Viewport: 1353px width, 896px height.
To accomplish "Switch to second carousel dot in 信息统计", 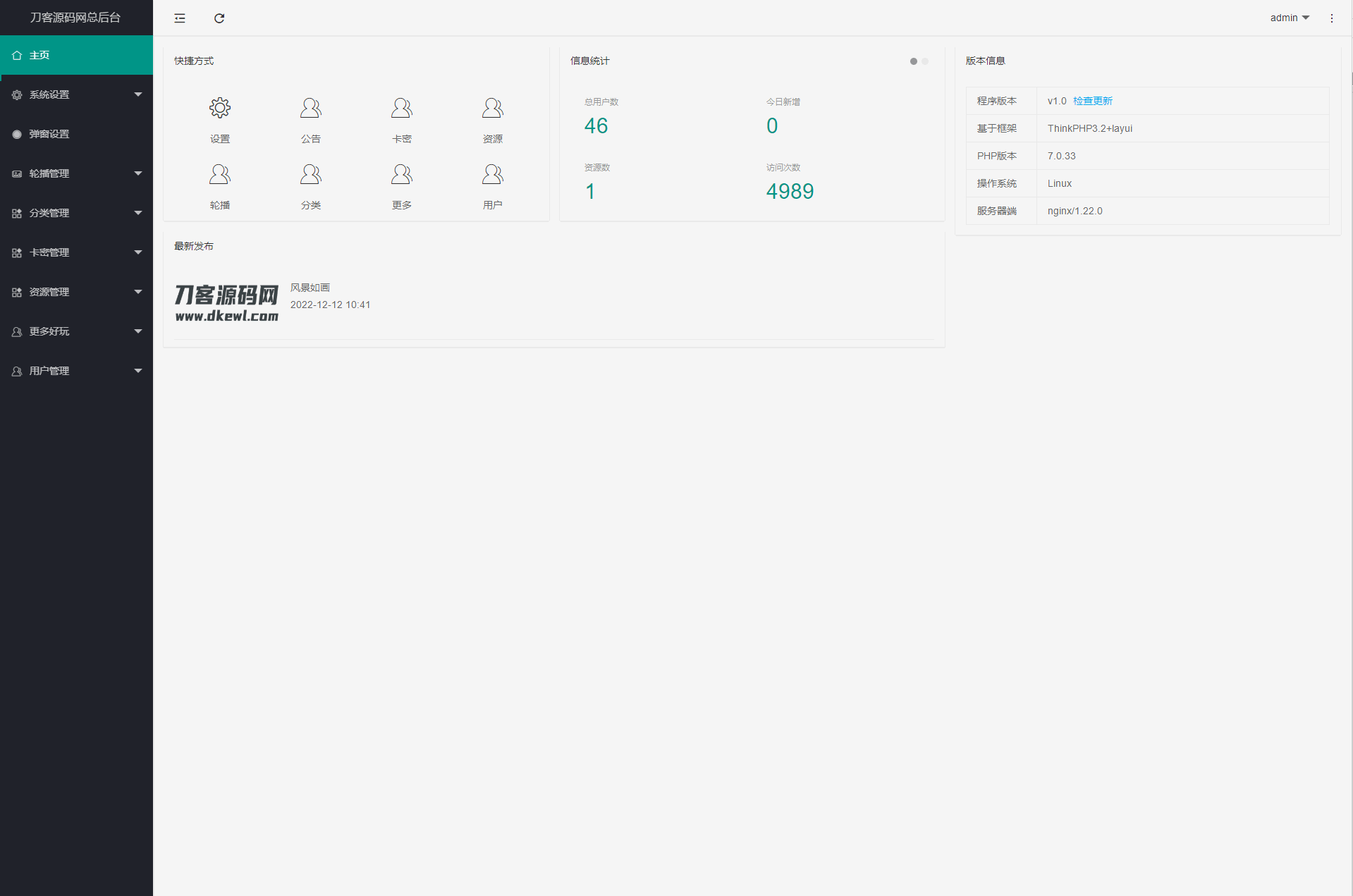I will pyautogui.click(x=925, y=61).
